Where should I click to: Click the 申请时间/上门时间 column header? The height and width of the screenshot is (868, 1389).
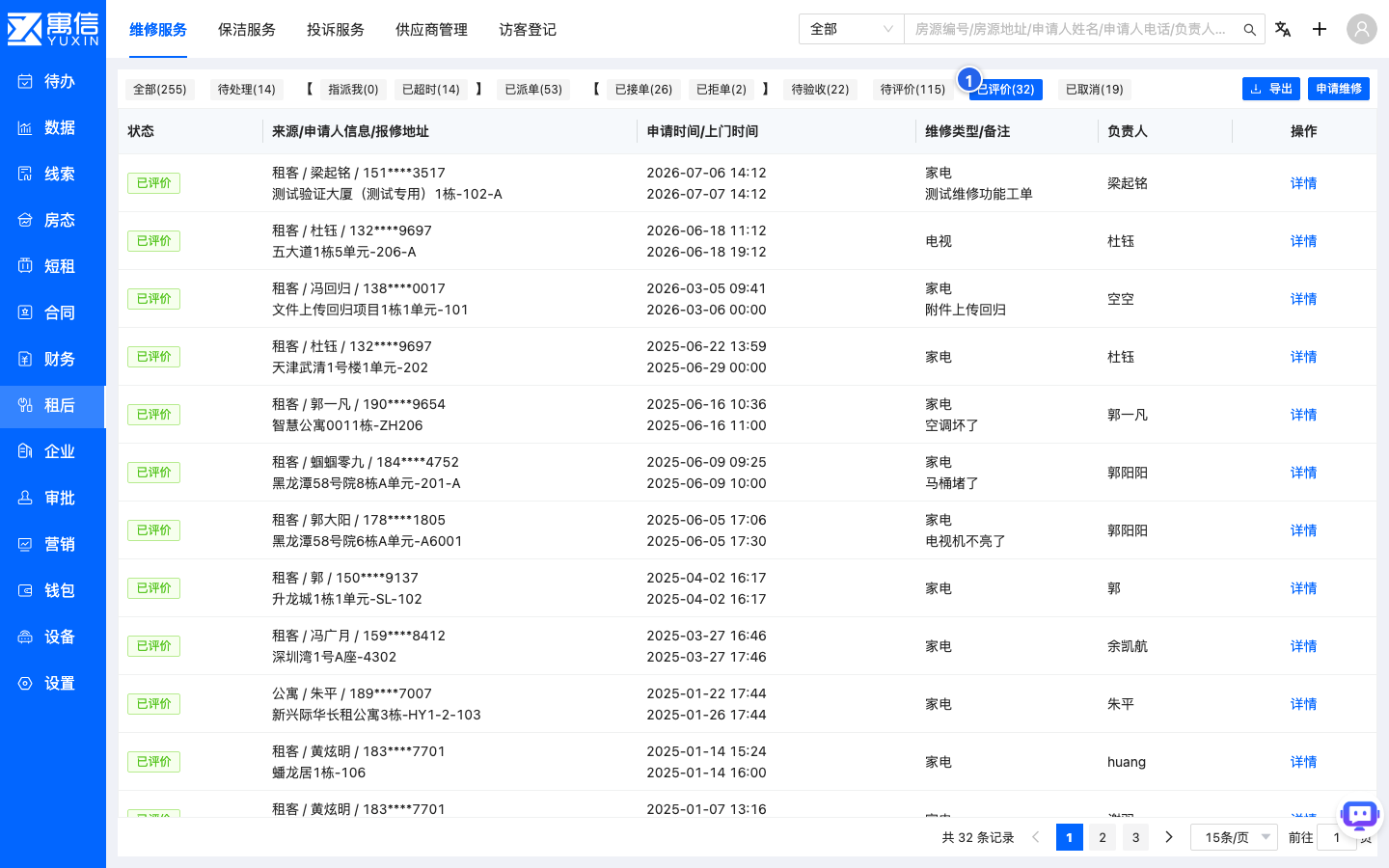(x=702, y=131)
